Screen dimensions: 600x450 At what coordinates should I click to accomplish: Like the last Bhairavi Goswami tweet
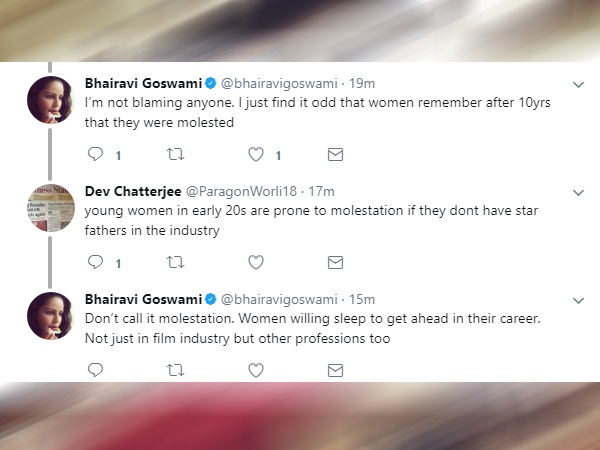(x=256, y=369)
